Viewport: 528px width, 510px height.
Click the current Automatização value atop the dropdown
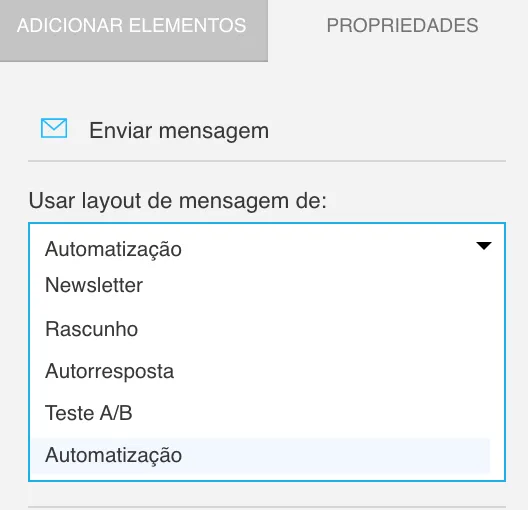[x=113, y=249]
